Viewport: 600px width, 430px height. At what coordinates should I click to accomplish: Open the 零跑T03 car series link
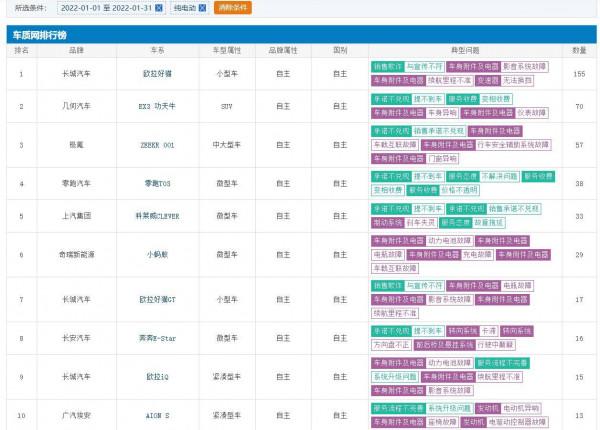click(x=157, y=184)
